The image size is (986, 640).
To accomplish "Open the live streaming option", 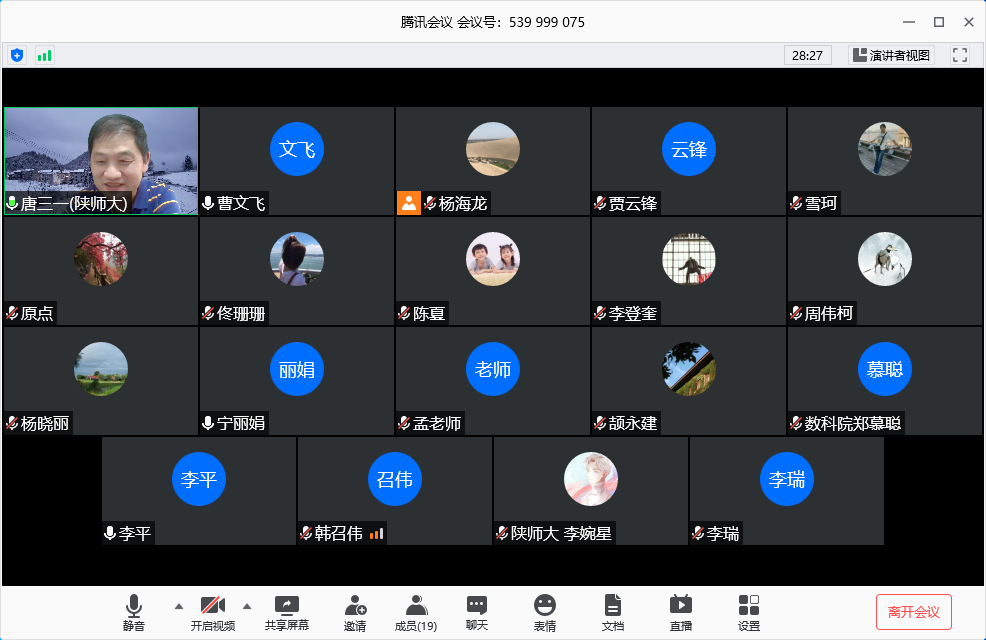I will (681, 613).
